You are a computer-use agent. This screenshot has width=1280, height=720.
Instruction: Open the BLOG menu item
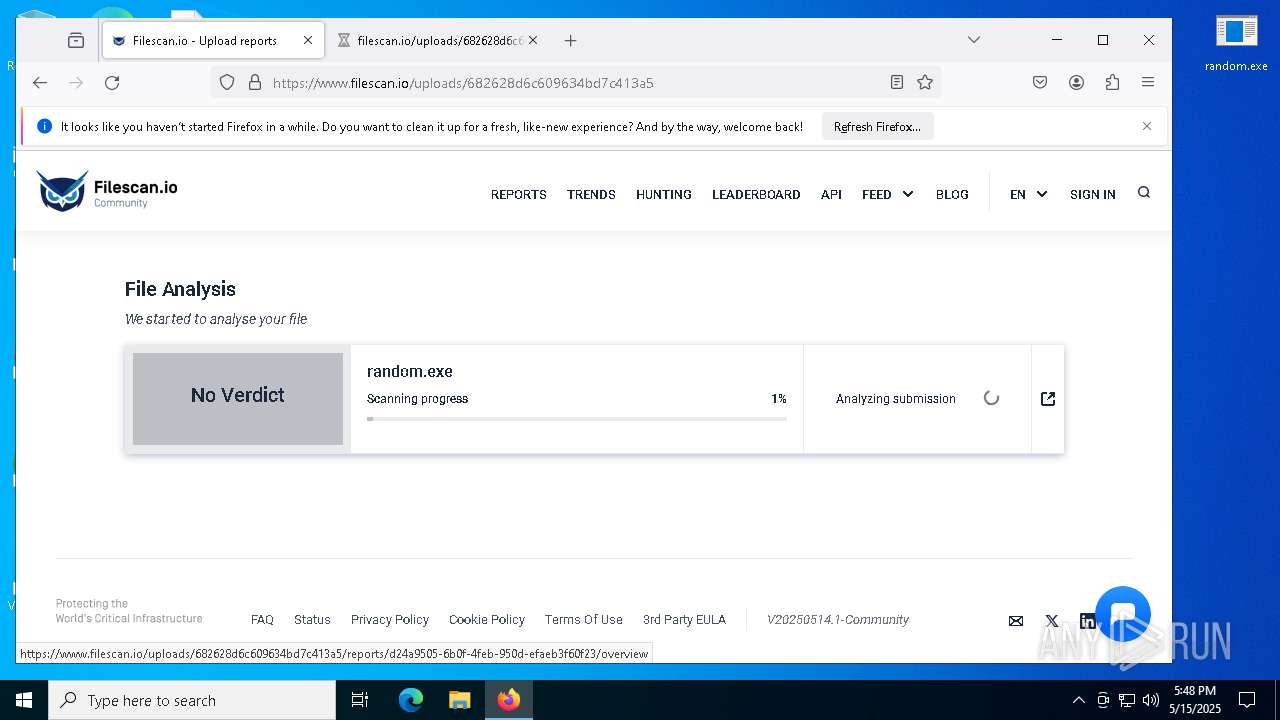pos(952,194)
